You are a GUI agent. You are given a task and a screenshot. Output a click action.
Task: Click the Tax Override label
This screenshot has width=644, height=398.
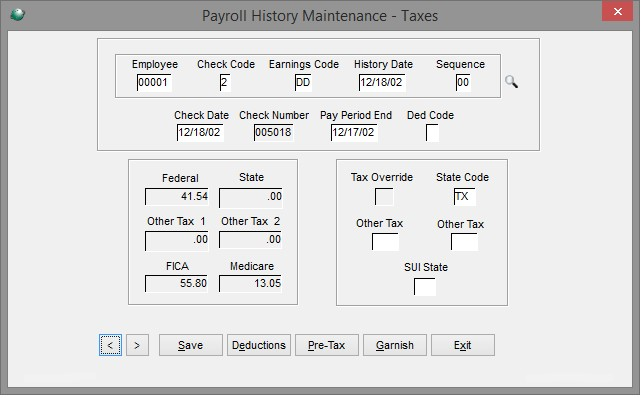[x=382, y=177]
